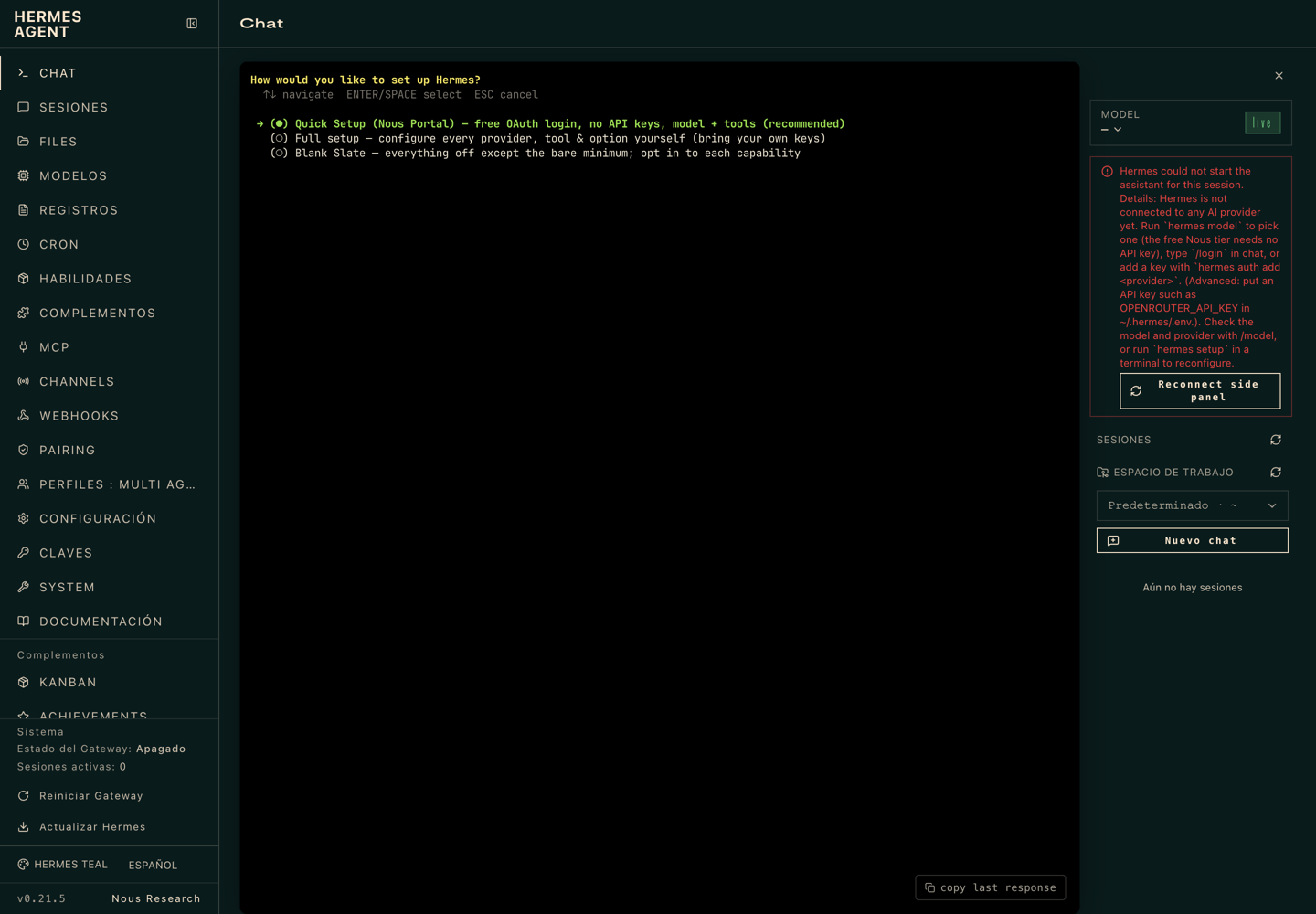The image size is (1316, 914).
Task: Click the Nuevo chat plus-message icon
Action: [x=1113, y=540]
